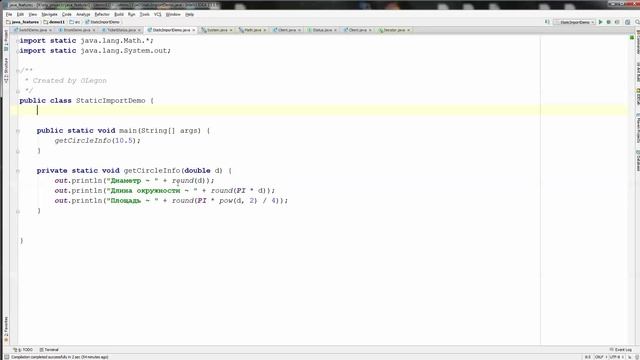Open the Help menu
The image size is (640, 360).
[x=189, y=14]
